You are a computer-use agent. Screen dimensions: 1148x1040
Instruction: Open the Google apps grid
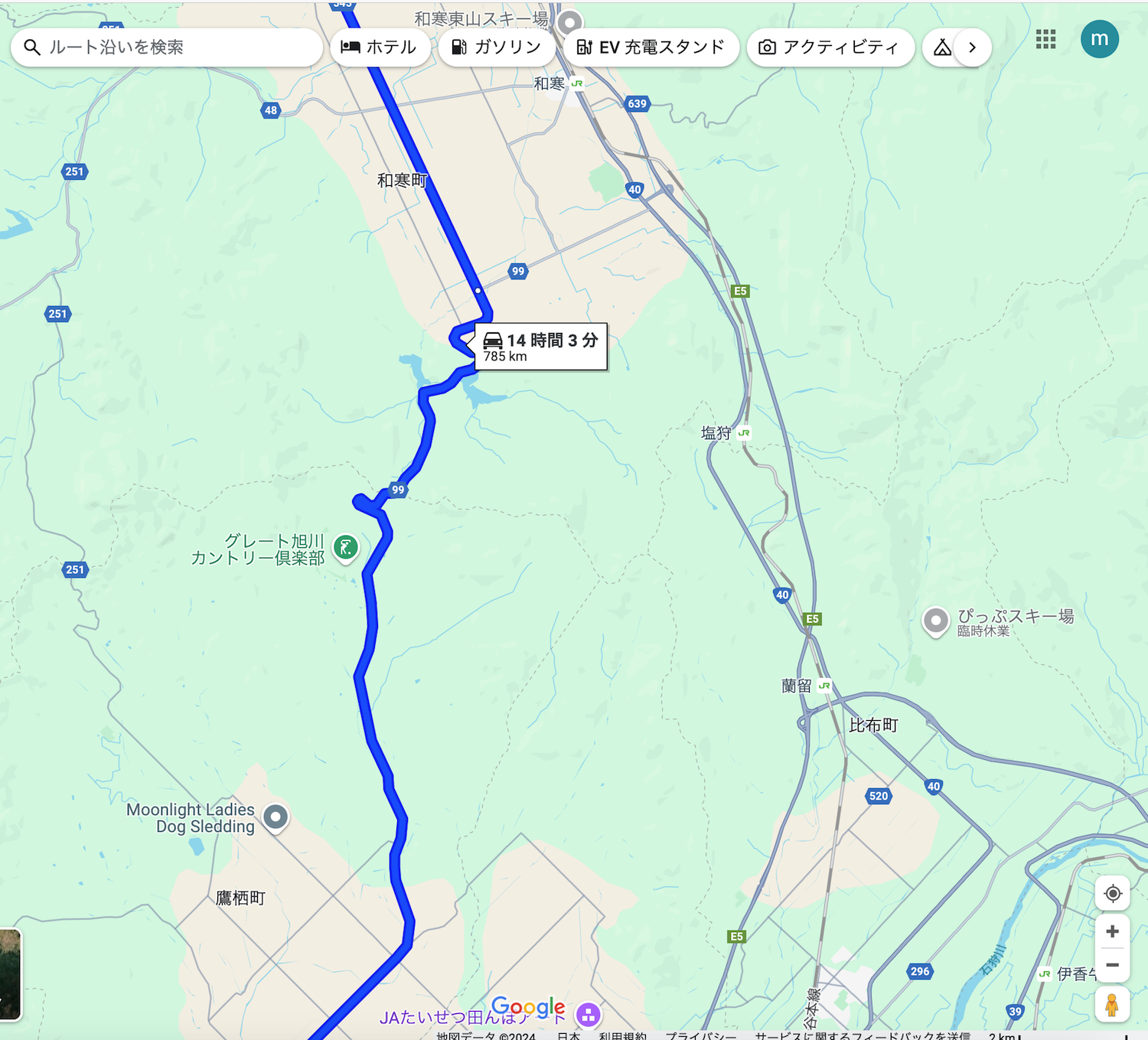pos(1045,40)
